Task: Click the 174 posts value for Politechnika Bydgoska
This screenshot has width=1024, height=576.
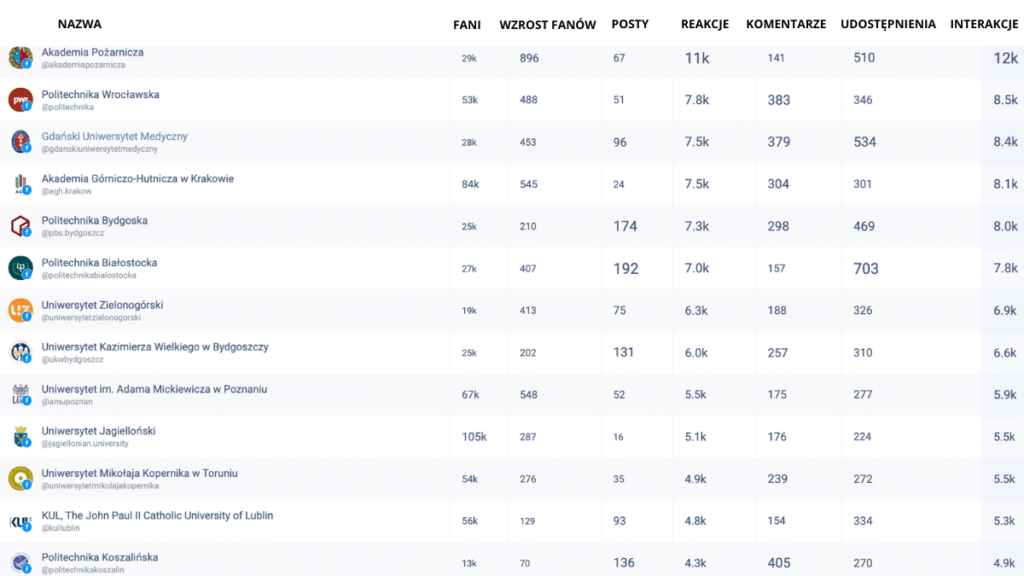Action: tap(625, 227)
